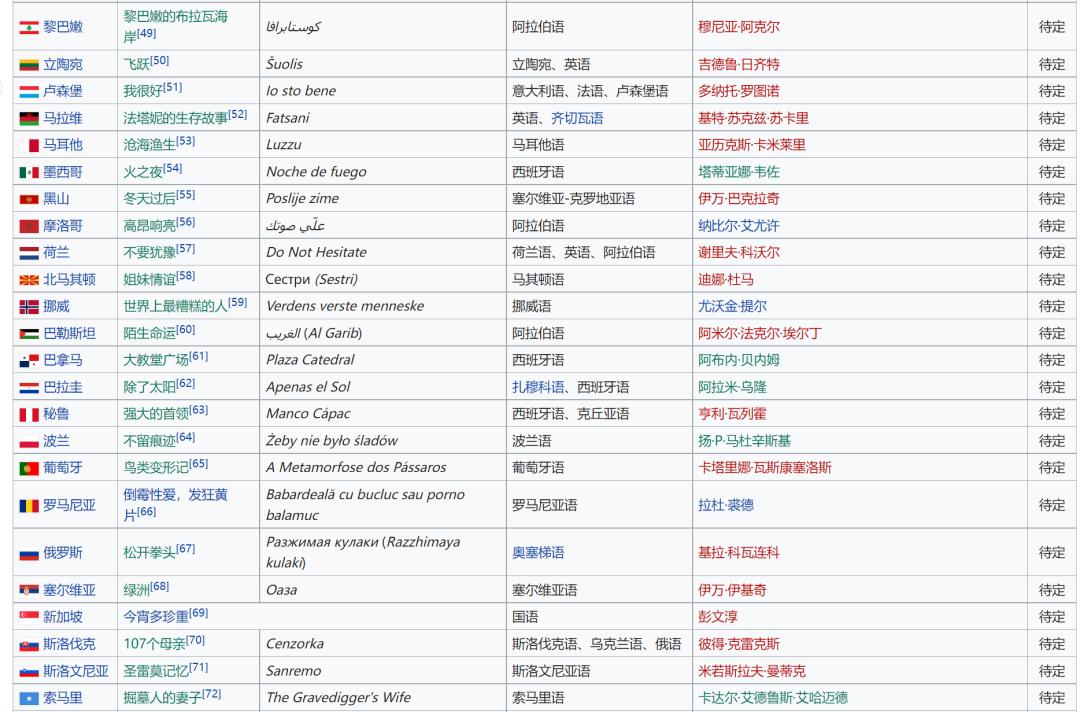
Task: Follow the 齐切瓦语 language link
Action: tap(577, 118)
